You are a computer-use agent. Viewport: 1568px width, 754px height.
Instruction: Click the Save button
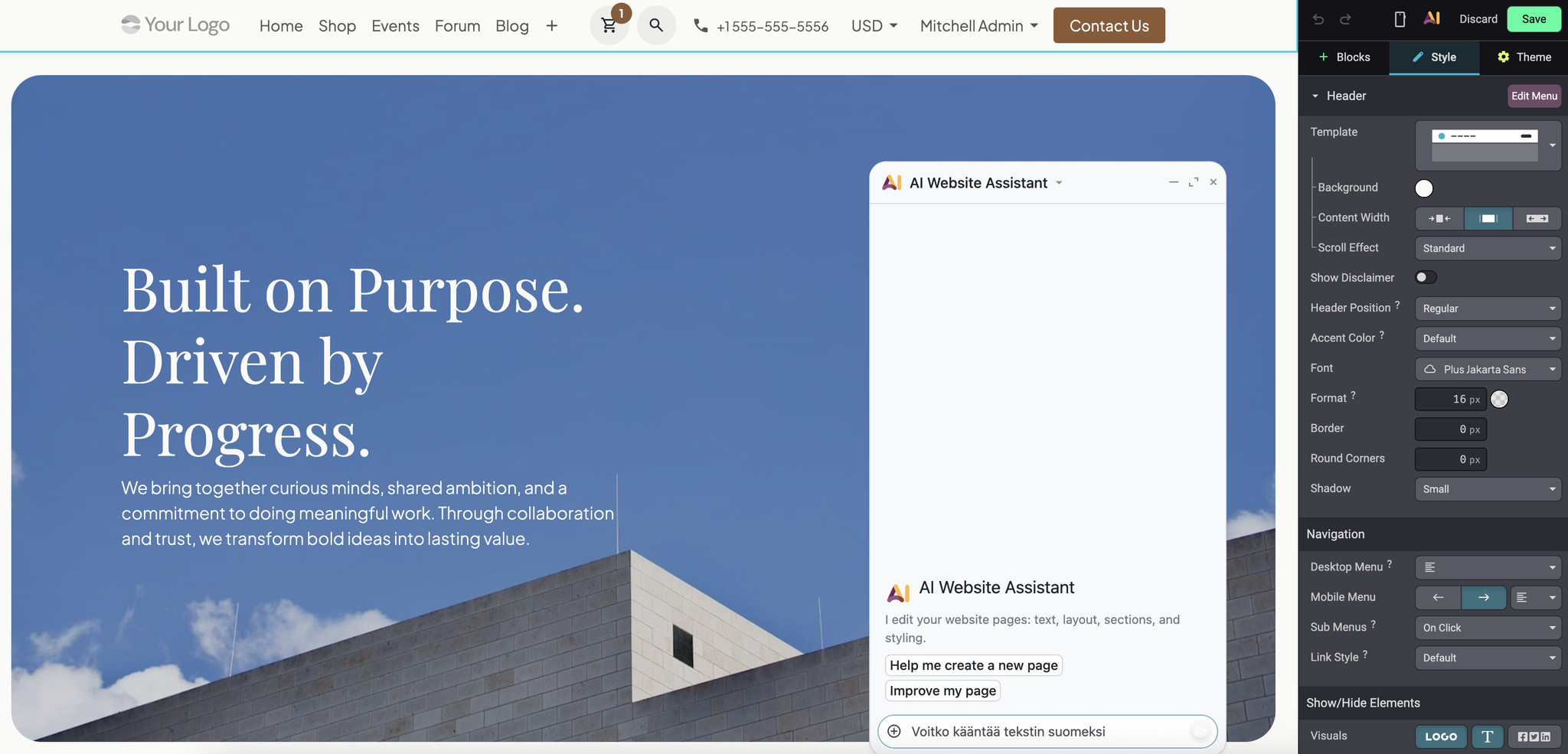pyautogui.click(x=1534, y=19)
